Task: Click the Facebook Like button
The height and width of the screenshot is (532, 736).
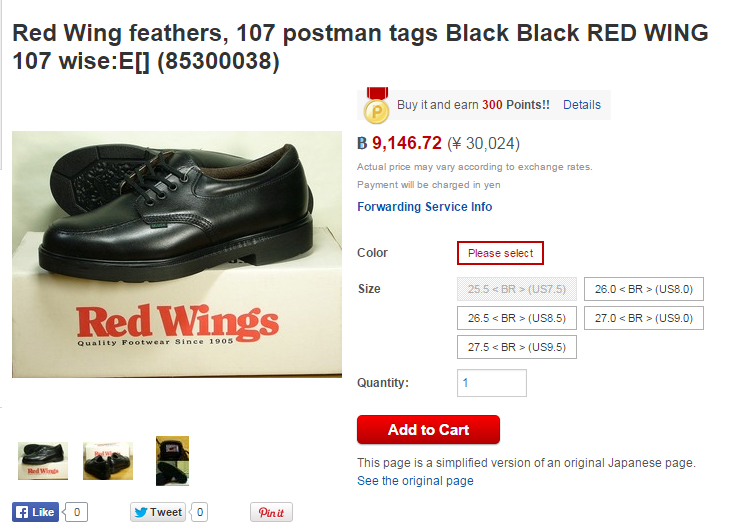Action: (x=34, y=513)
